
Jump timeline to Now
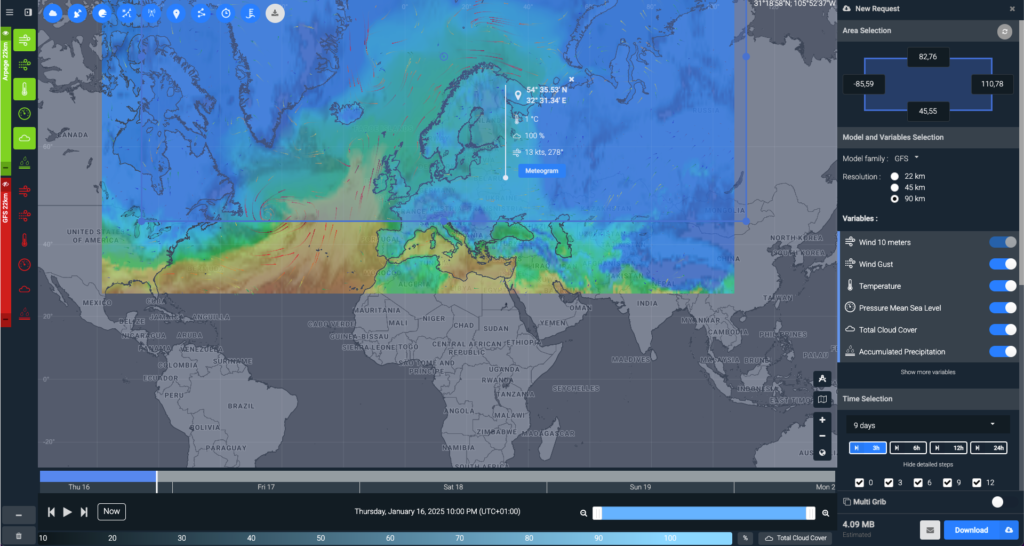tap(112, 511)
